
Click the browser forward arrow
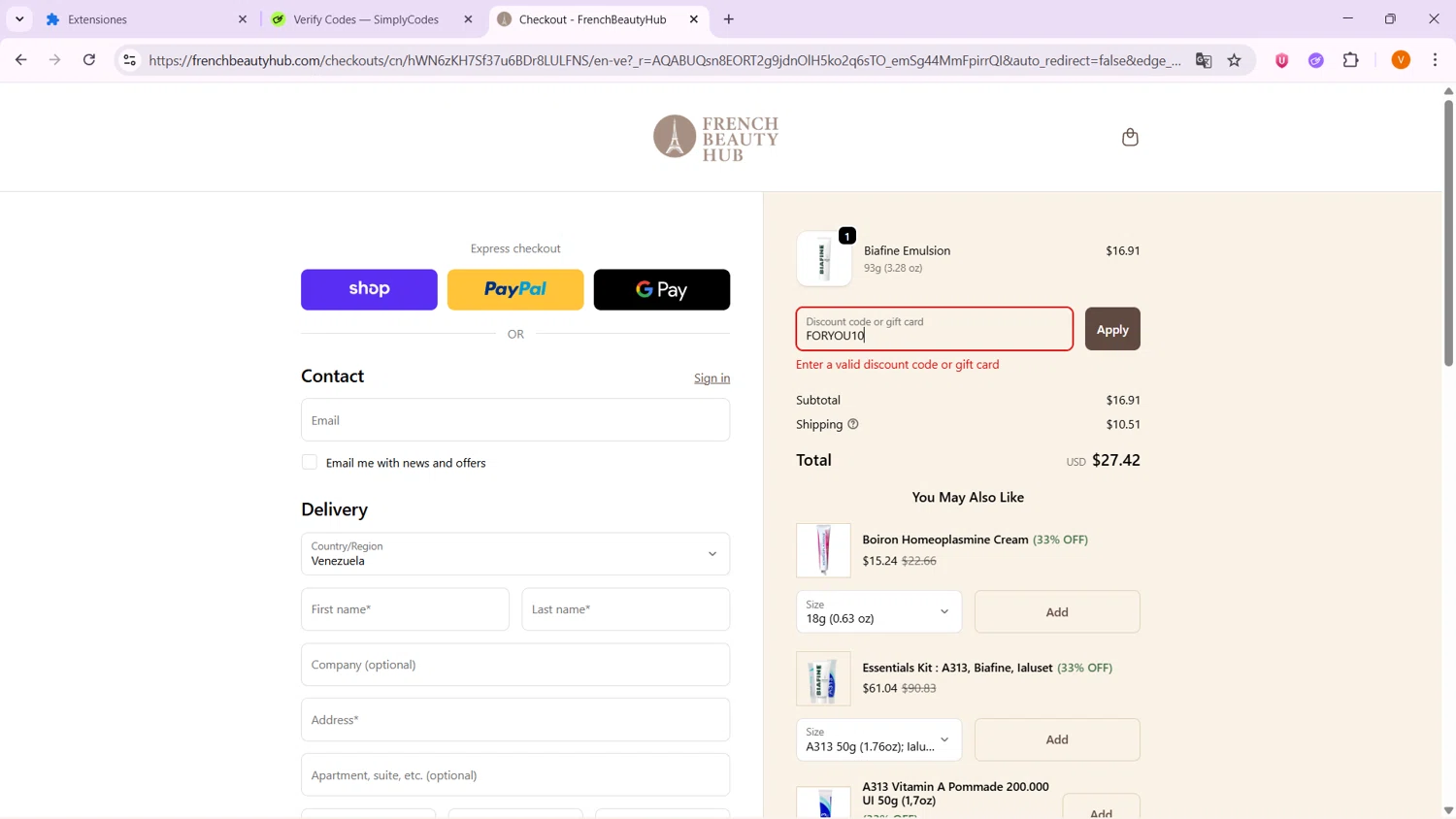point(55,60)
